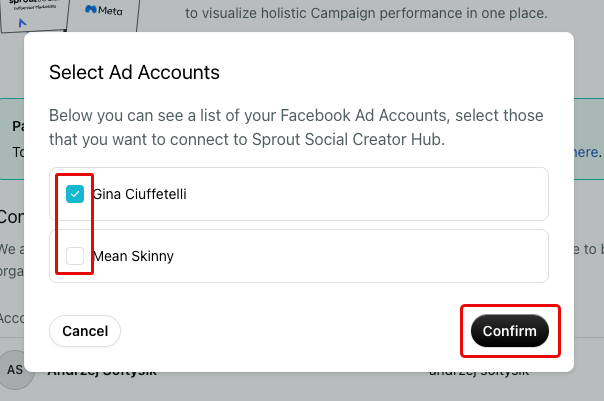Select the Mean Skinny account name label

pyautogui.click(x=133, y=256)
